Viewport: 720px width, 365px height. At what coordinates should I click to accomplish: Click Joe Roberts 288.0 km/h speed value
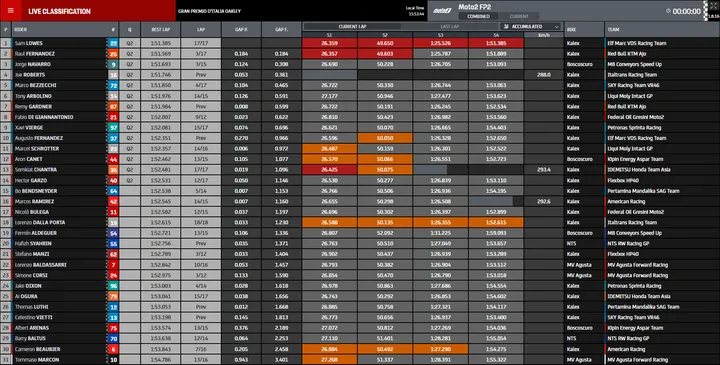pyautogui.click(x=544, y=75)
